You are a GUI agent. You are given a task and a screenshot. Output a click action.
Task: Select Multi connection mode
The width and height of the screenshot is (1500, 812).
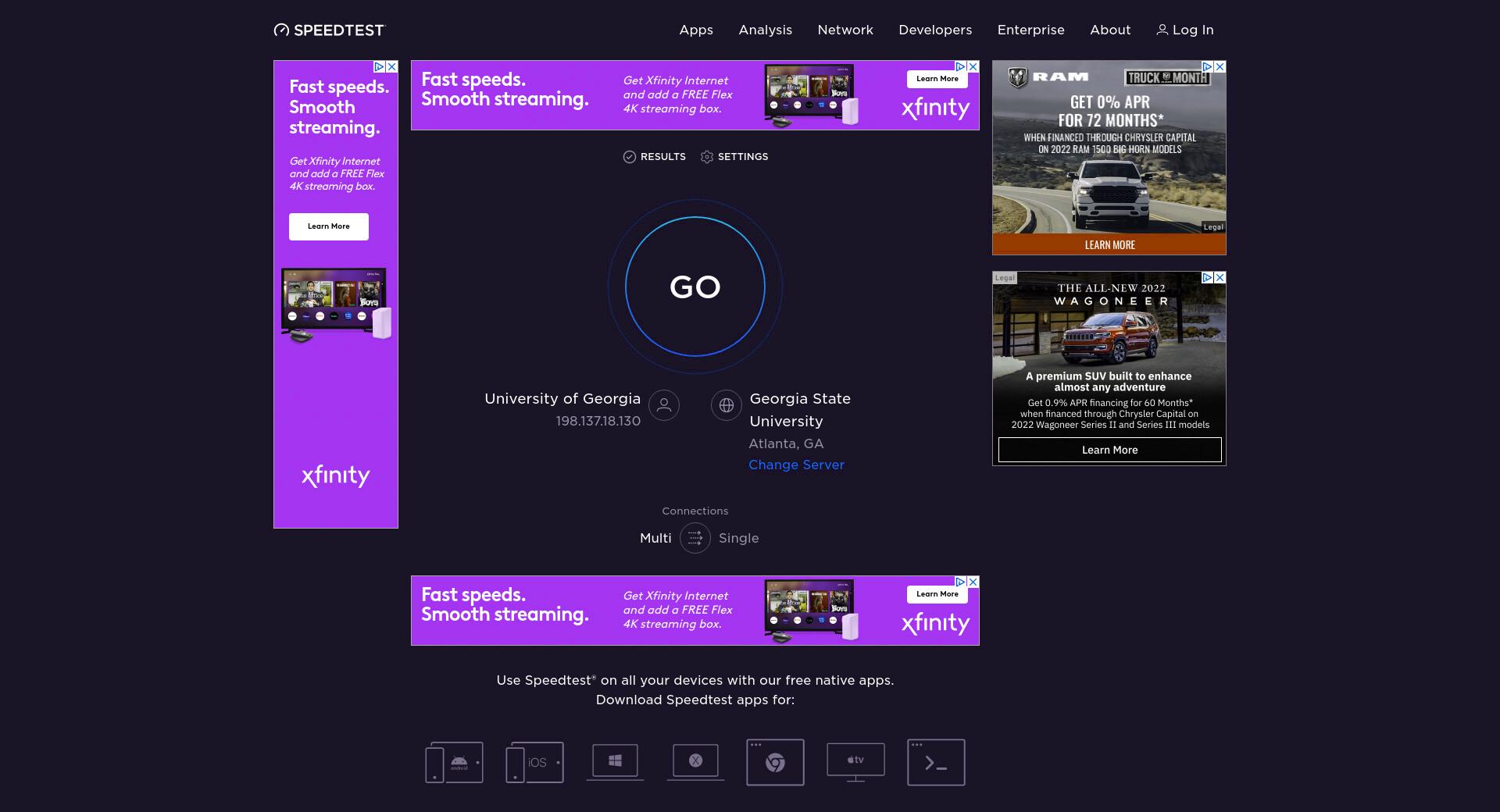click(x=655, y=538)
